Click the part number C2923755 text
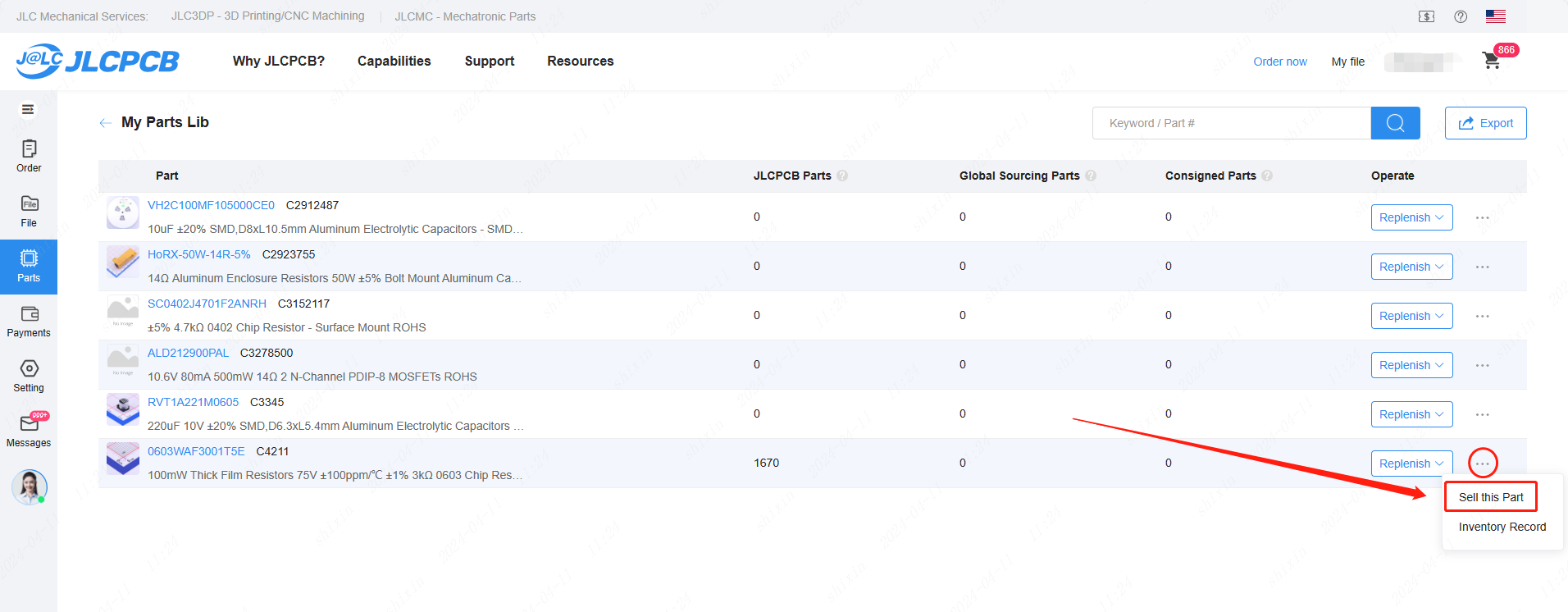Image resolution: width=1568 pixels, height=612 pixels. [289, 254]
